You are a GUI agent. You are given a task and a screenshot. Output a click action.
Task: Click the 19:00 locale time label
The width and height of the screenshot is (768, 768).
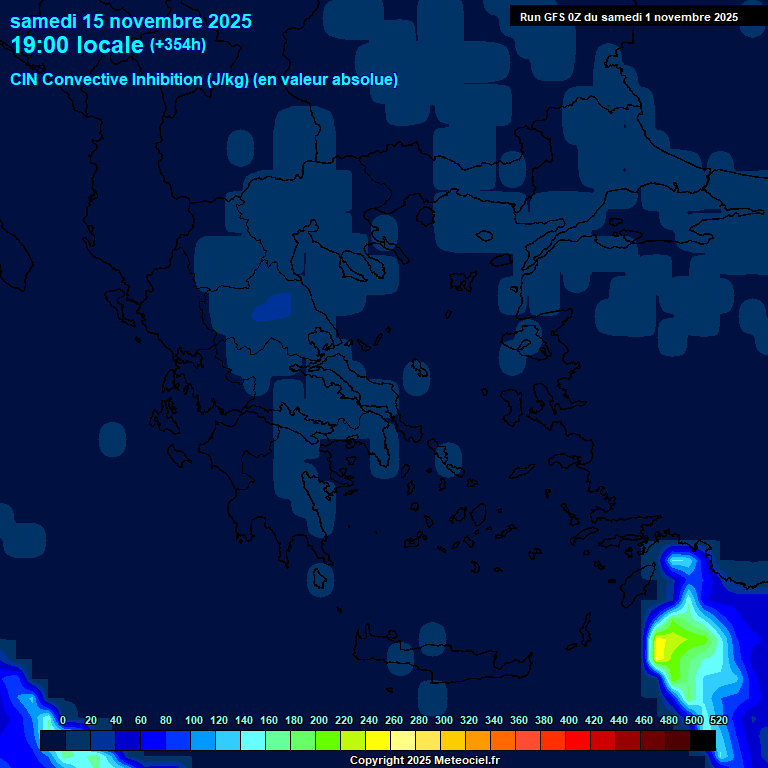pos(78,45)
